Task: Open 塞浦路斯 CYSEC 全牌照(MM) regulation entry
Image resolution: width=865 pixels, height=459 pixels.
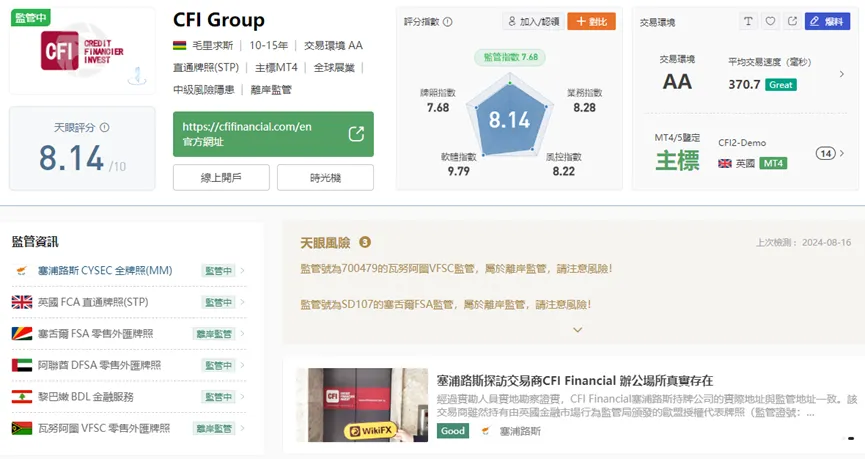Action: pyautogui.click(x=129, y=270)
